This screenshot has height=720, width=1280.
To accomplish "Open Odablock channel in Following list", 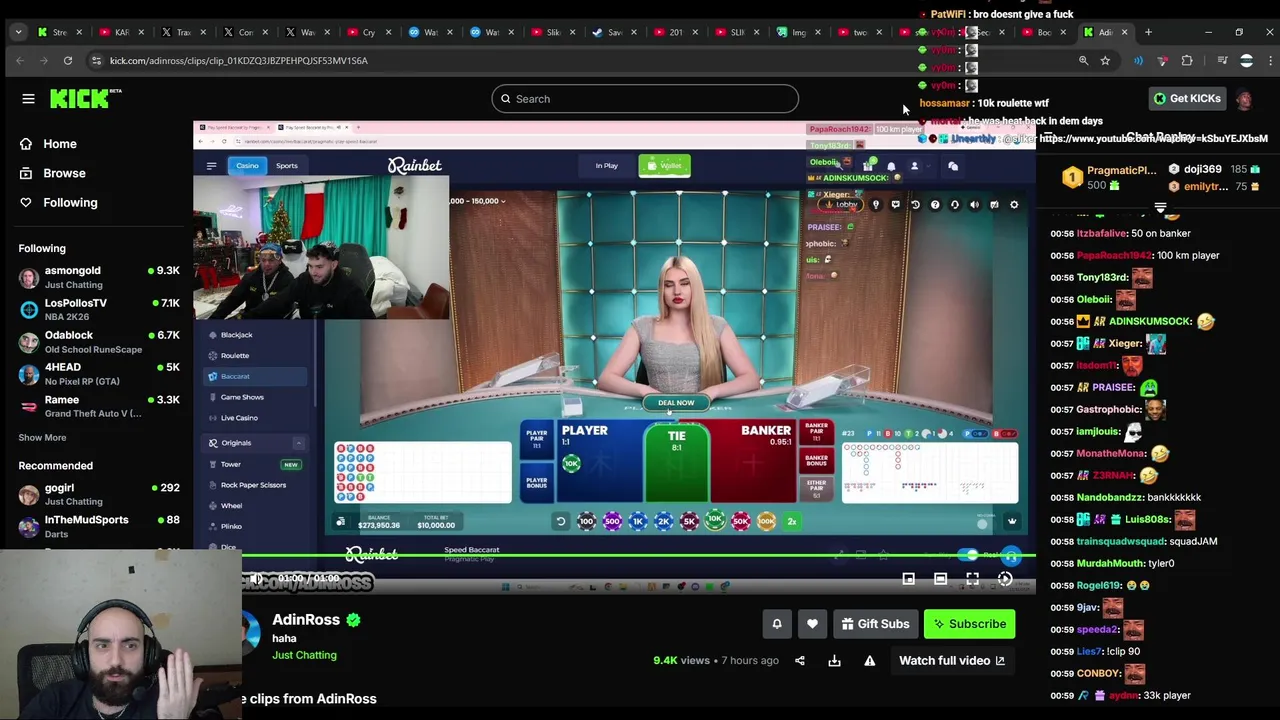I will click(98, 341).
